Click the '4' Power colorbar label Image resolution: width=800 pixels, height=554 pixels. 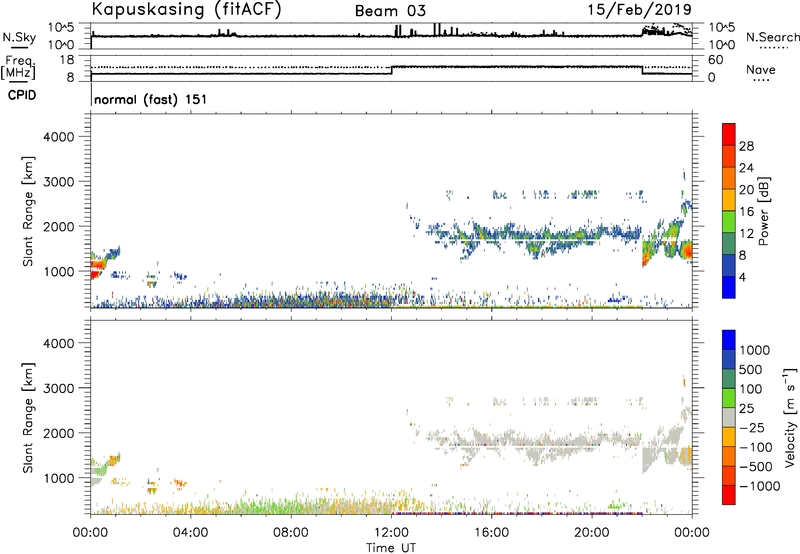click(x=742, y=278)
